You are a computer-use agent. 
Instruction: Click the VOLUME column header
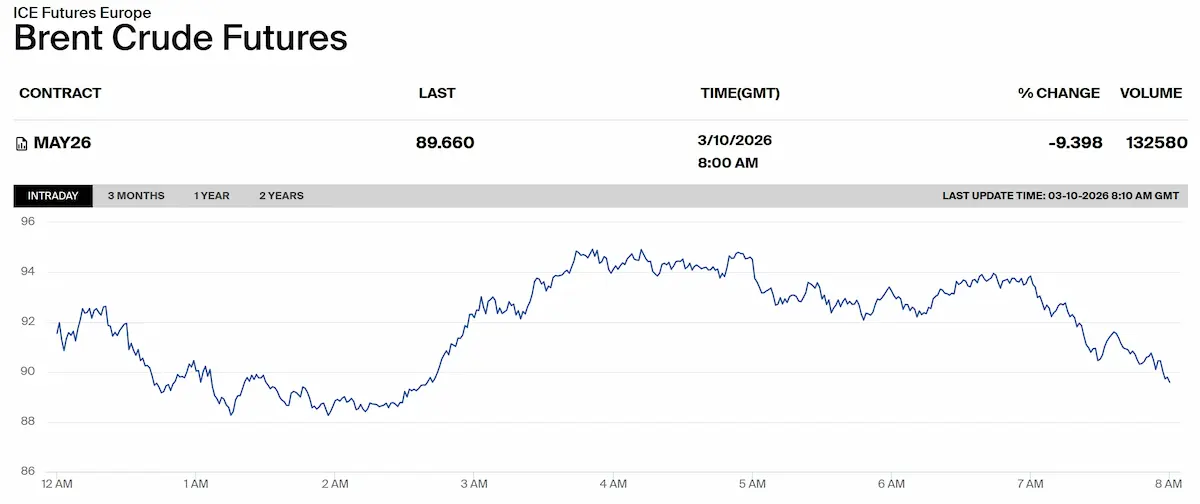click(x=1151, y=93)
